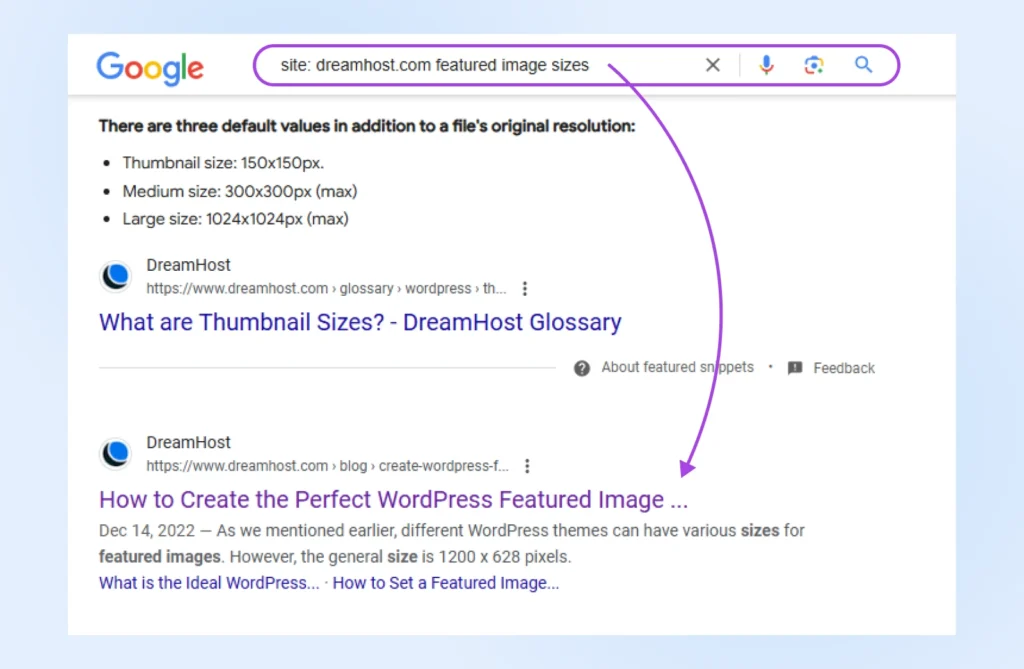This screenshot has height=669, width=1024.
Task: Open three-dot menu for the glossary result
Action: 525,289
